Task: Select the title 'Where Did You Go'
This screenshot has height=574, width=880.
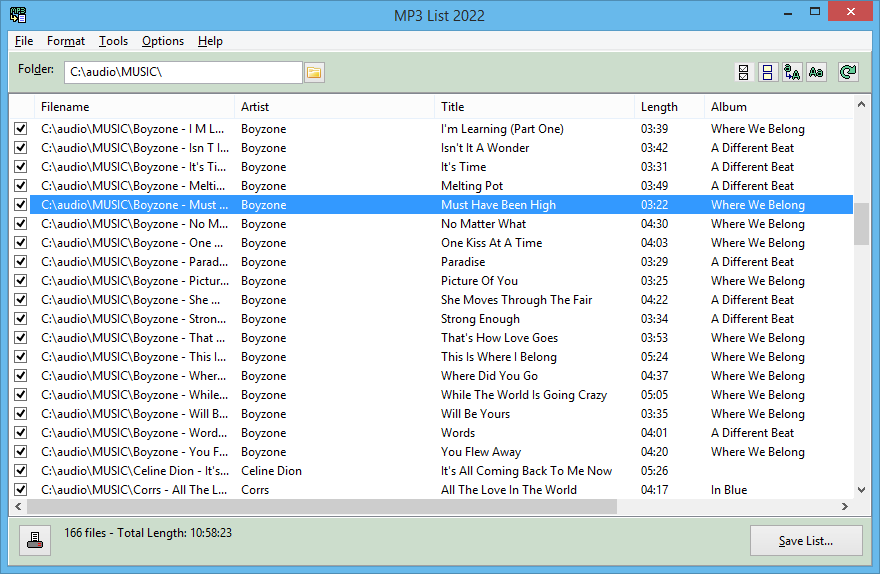Action: (x=489, y=376)
